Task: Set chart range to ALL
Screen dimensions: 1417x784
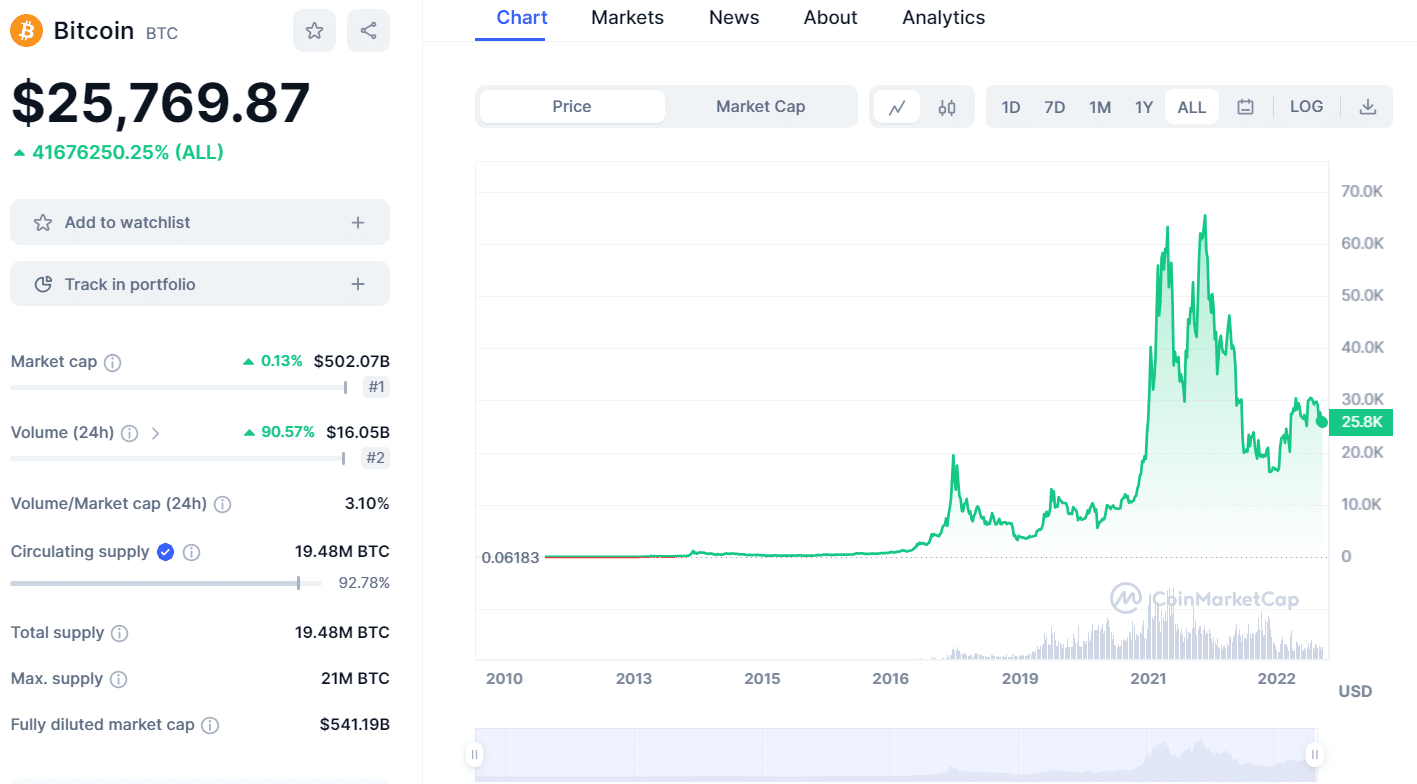Action: pyautogui.click(x=1192, y=107)
